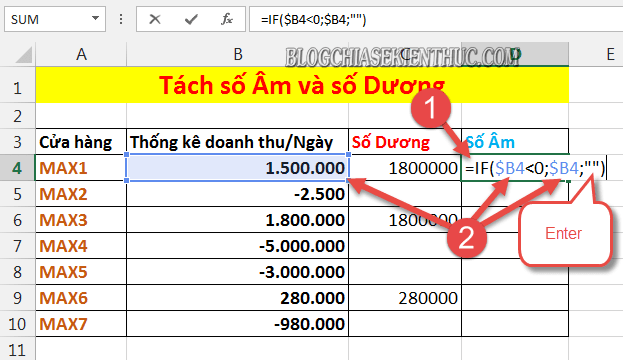Click the cell with 280.000
The width and height of the screenshot is (623, 360).
point(238,298)
